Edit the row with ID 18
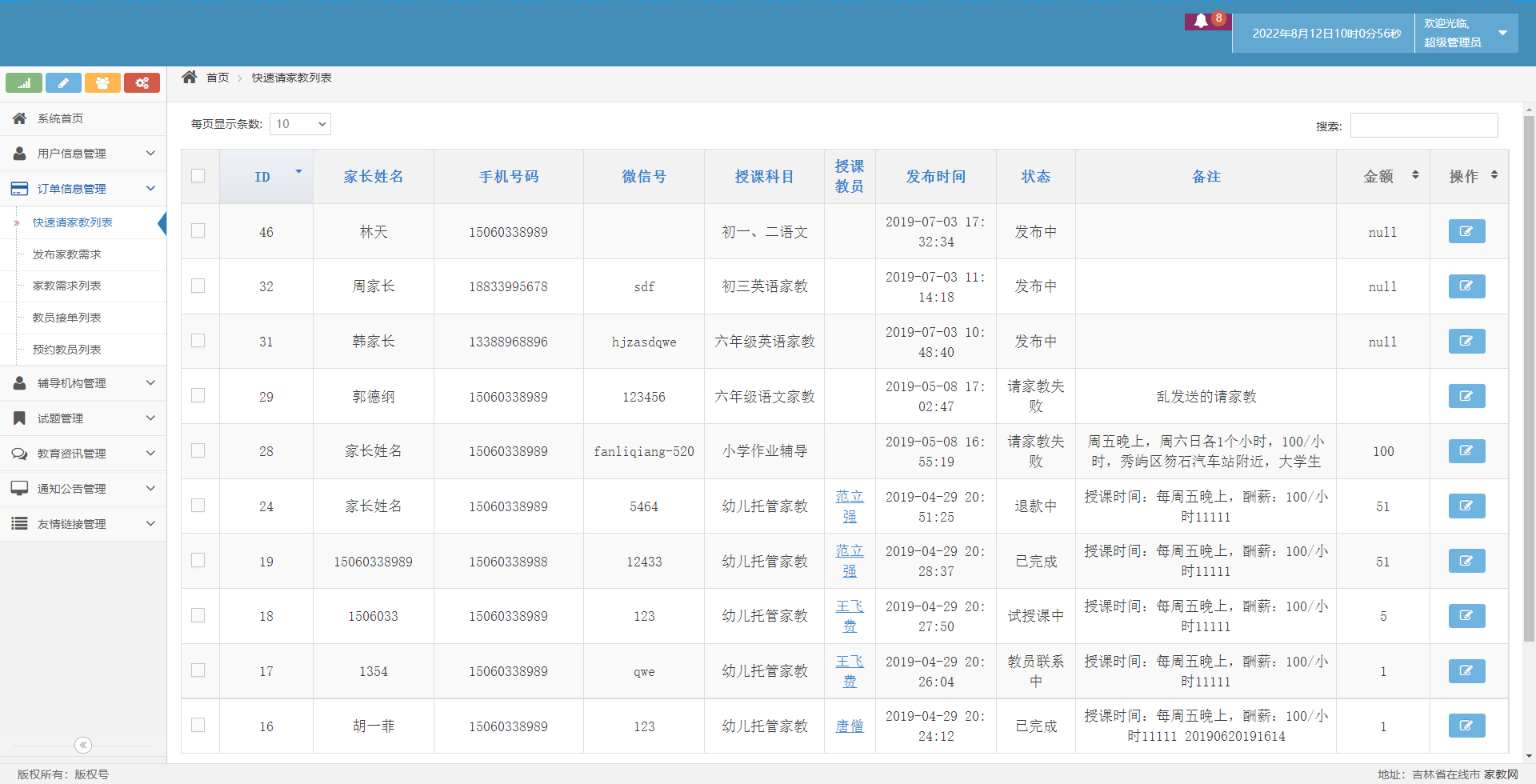Image resolution: width=1536 pixels, height=784 pixels. (x=1466, y=616)
